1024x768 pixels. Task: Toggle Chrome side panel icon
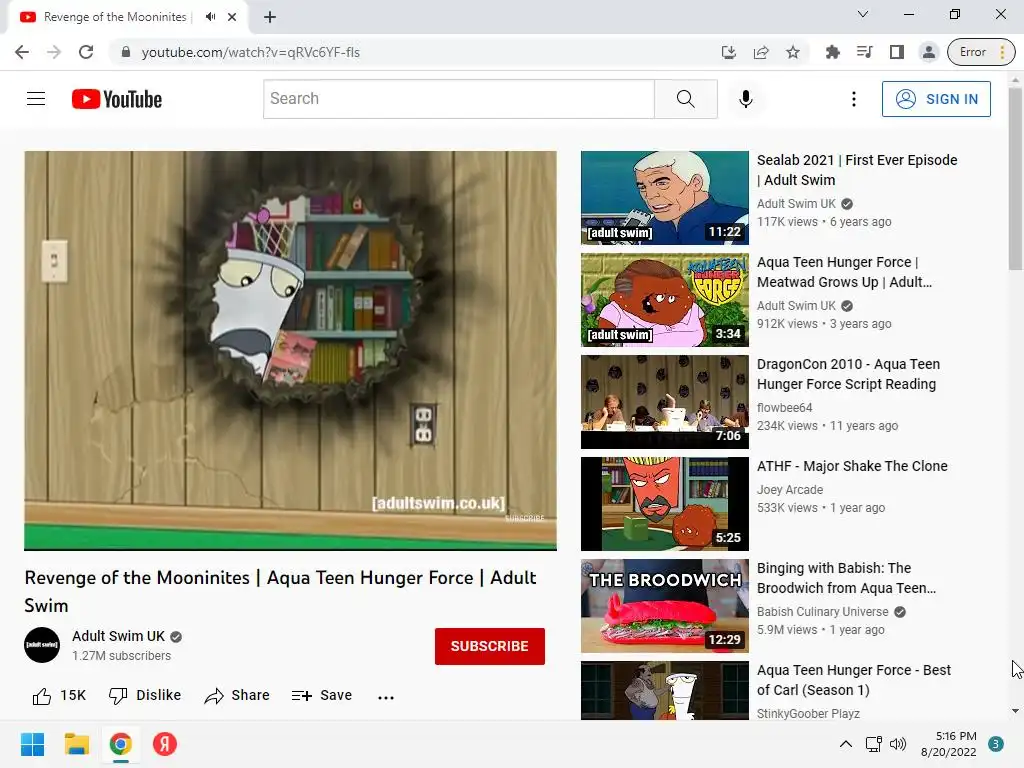coord(897,52)
